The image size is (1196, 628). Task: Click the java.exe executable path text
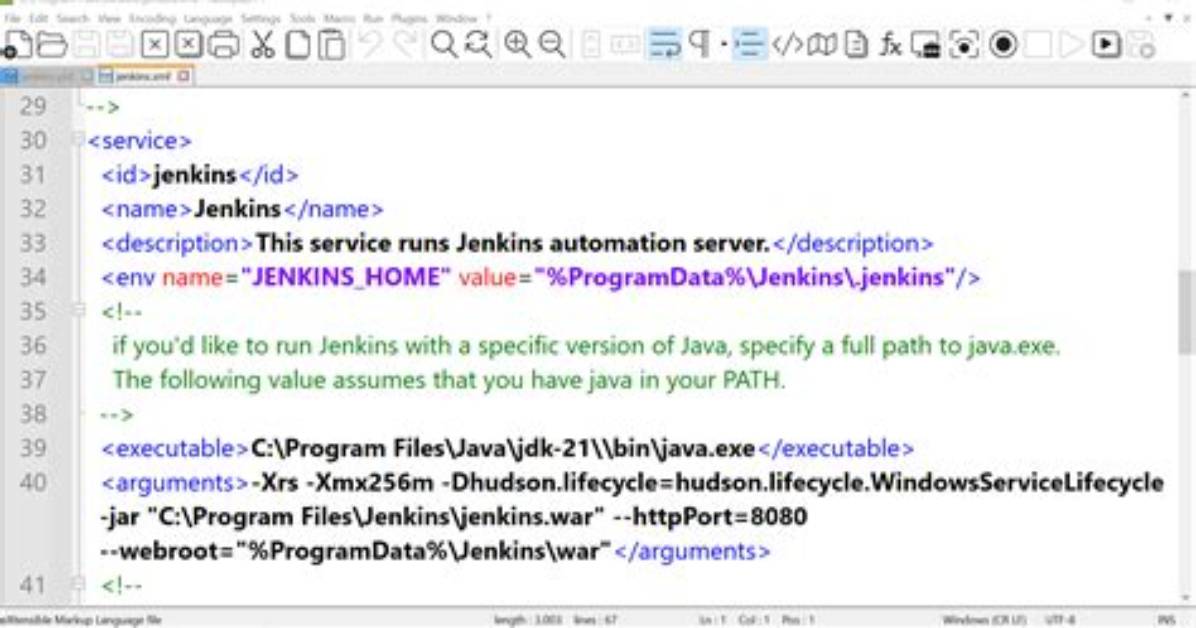point(503,448)
